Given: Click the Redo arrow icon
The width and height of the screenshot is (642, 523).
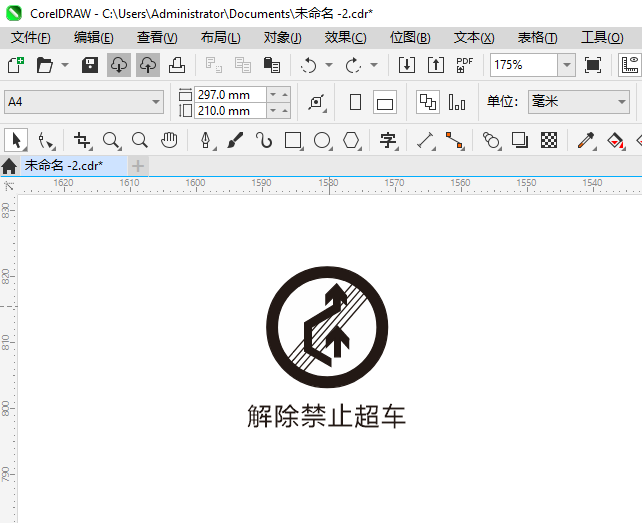Looking at the screenshot, I should click(x=353, y=65).
